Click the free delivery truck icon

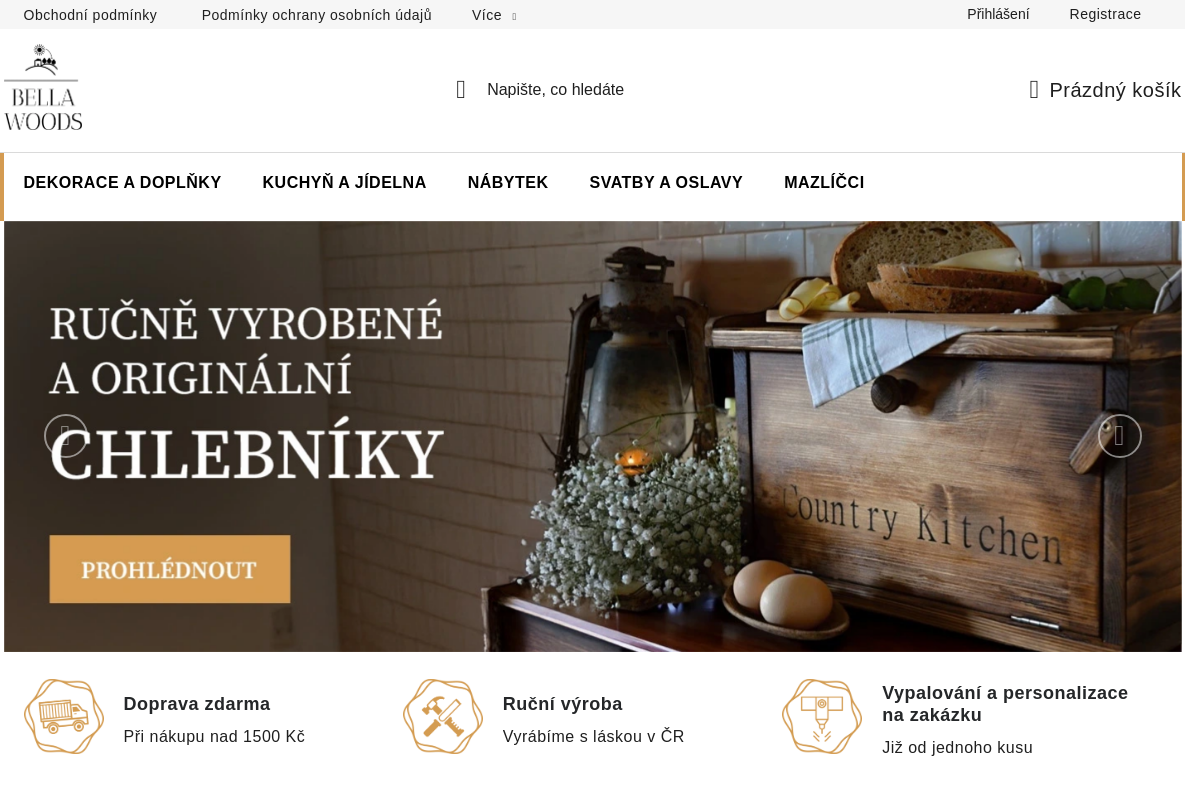click(64, 717)
